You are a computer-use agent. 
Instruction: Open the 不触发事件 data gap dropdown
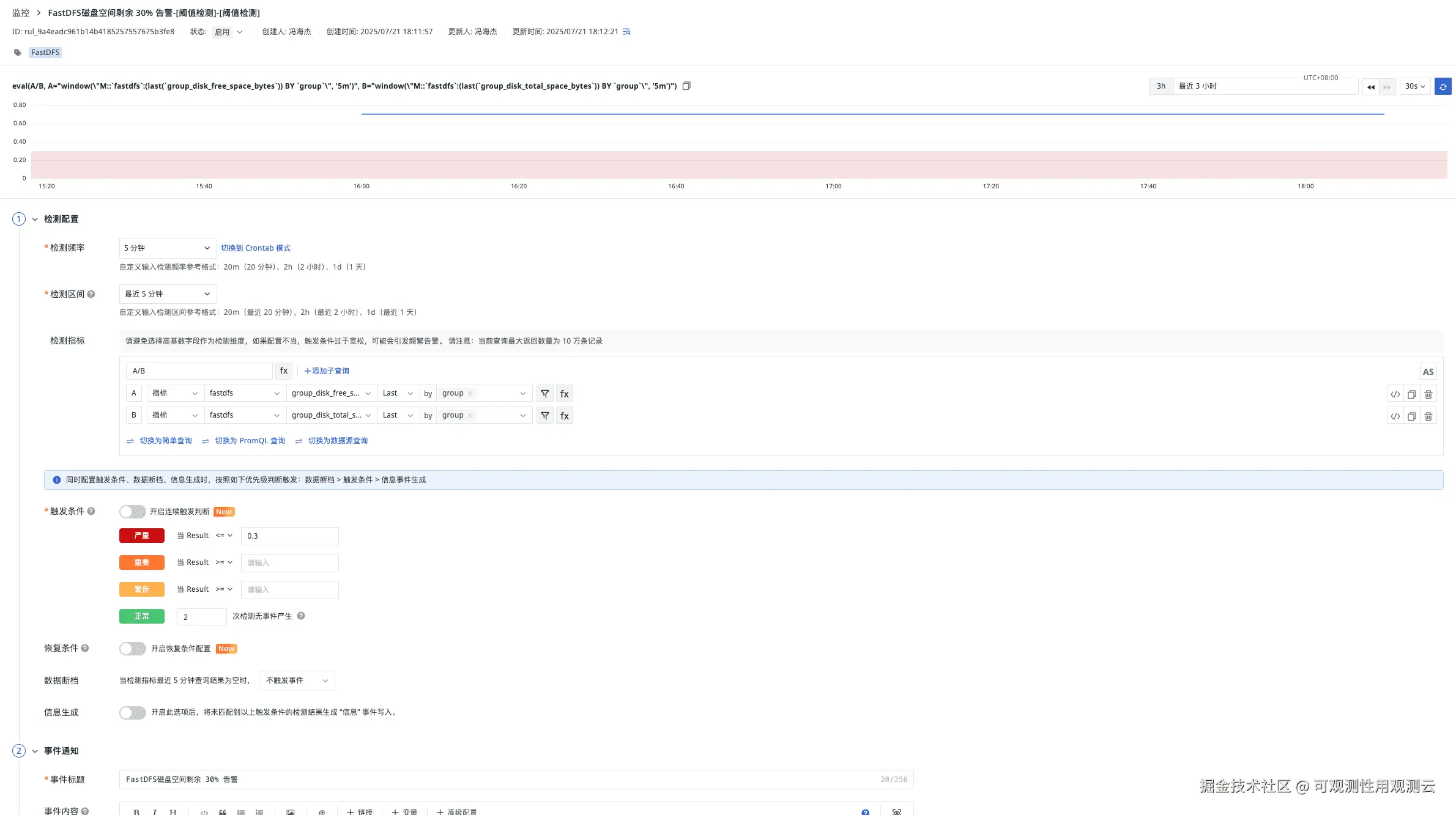297,680
